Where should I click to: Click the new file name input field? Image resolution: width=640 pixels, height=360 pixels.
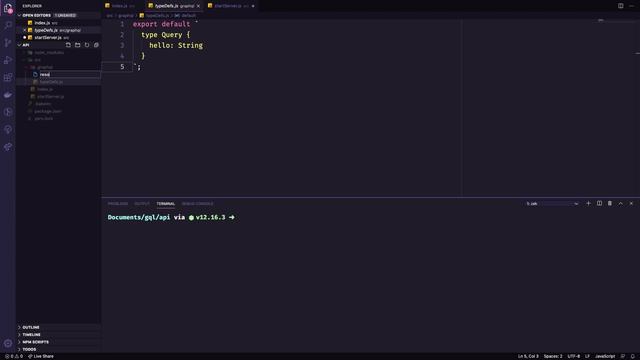pyautogui.click(x=69, y=74)
